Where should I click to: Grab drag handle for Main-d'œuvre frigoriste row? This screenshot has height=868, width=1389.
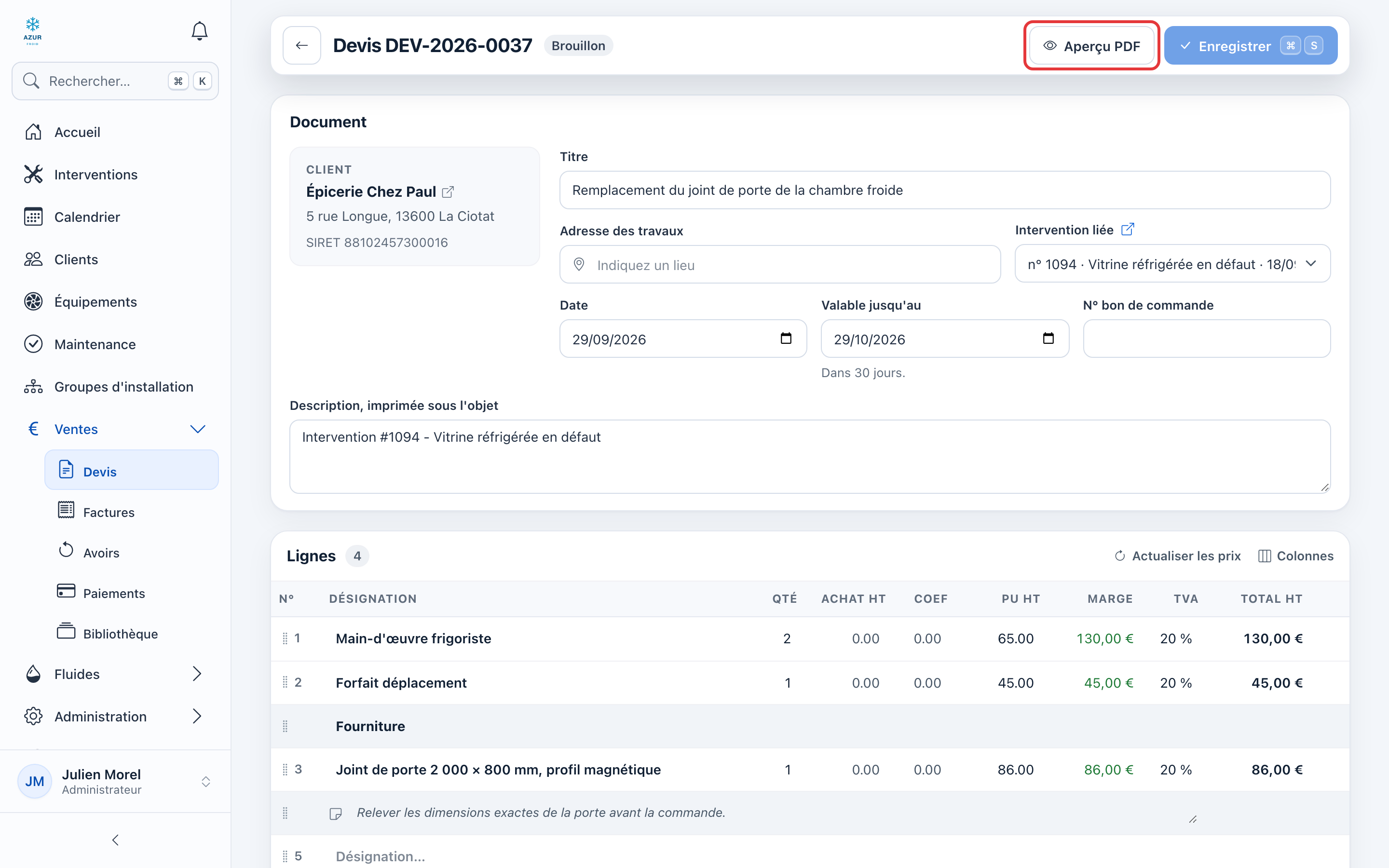pos(285,638)
